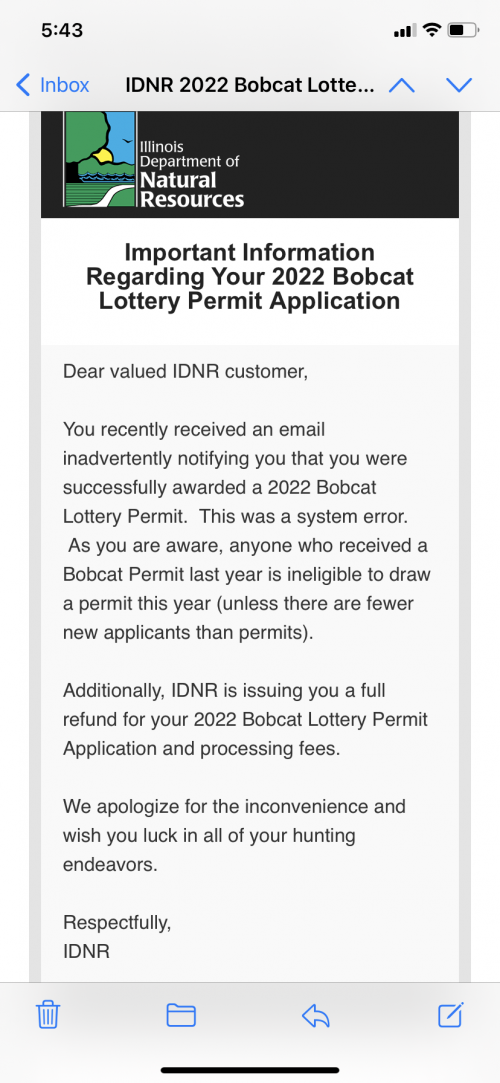
Task: Tap the Respectfully IDNR signature
Action: [117, 937]
